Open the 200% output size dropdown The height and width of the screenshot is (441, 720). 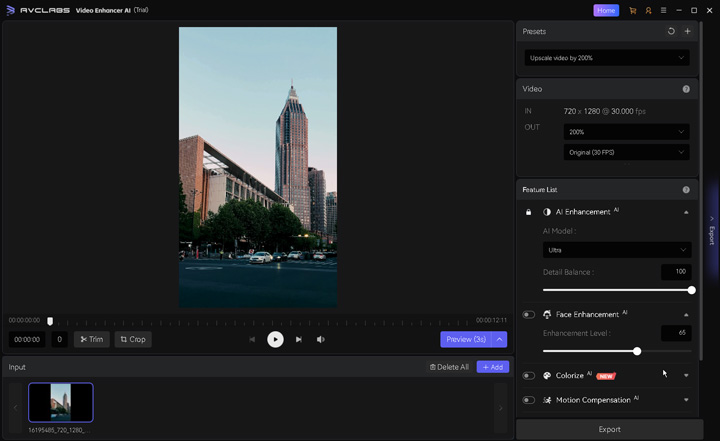point(626,132)
